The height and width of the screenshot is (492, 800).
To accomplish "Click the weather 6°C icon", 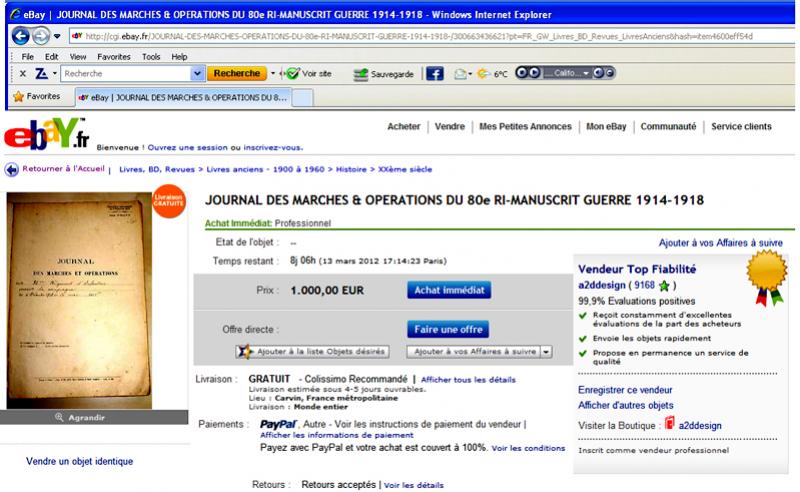I will tap(483, 74).
